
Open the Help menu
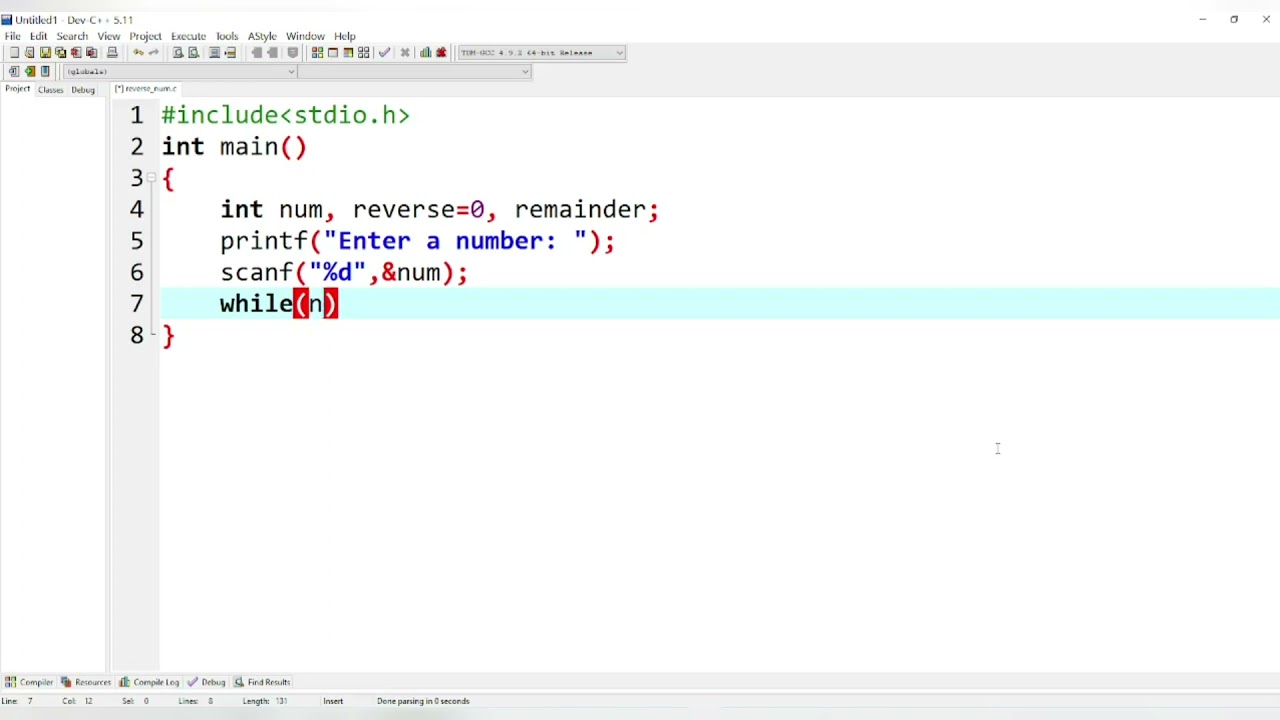click(345, 36)
